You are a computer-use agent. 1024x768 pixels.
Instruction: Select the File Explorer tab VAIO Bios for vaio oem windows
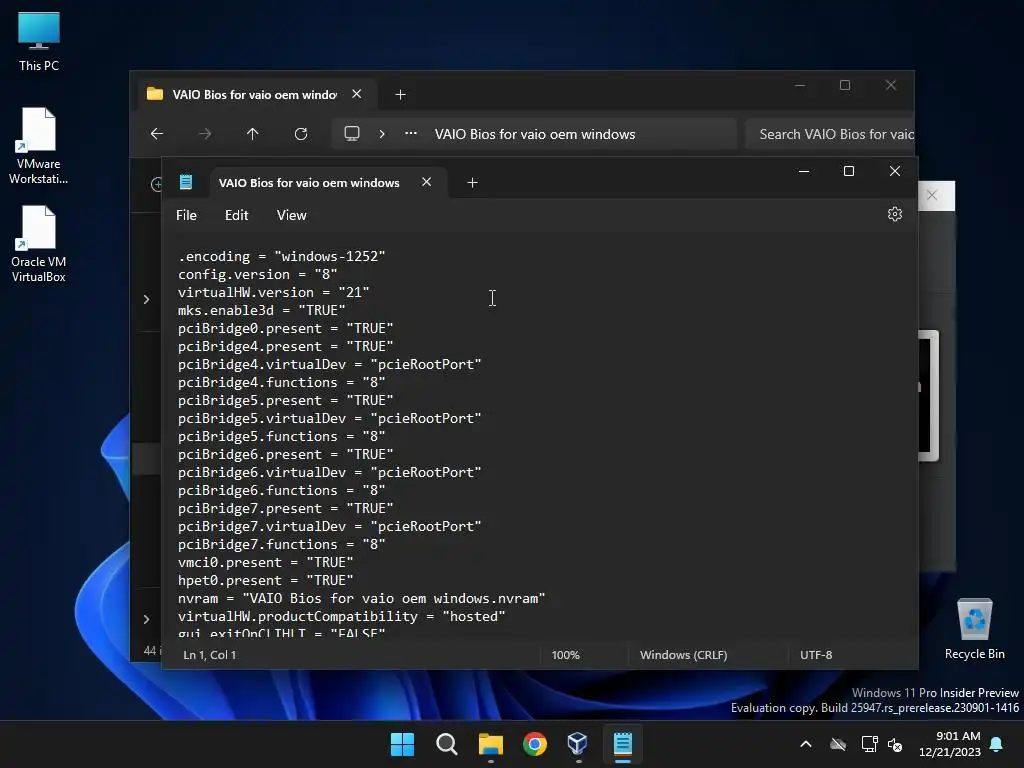[x=255, y=95]
